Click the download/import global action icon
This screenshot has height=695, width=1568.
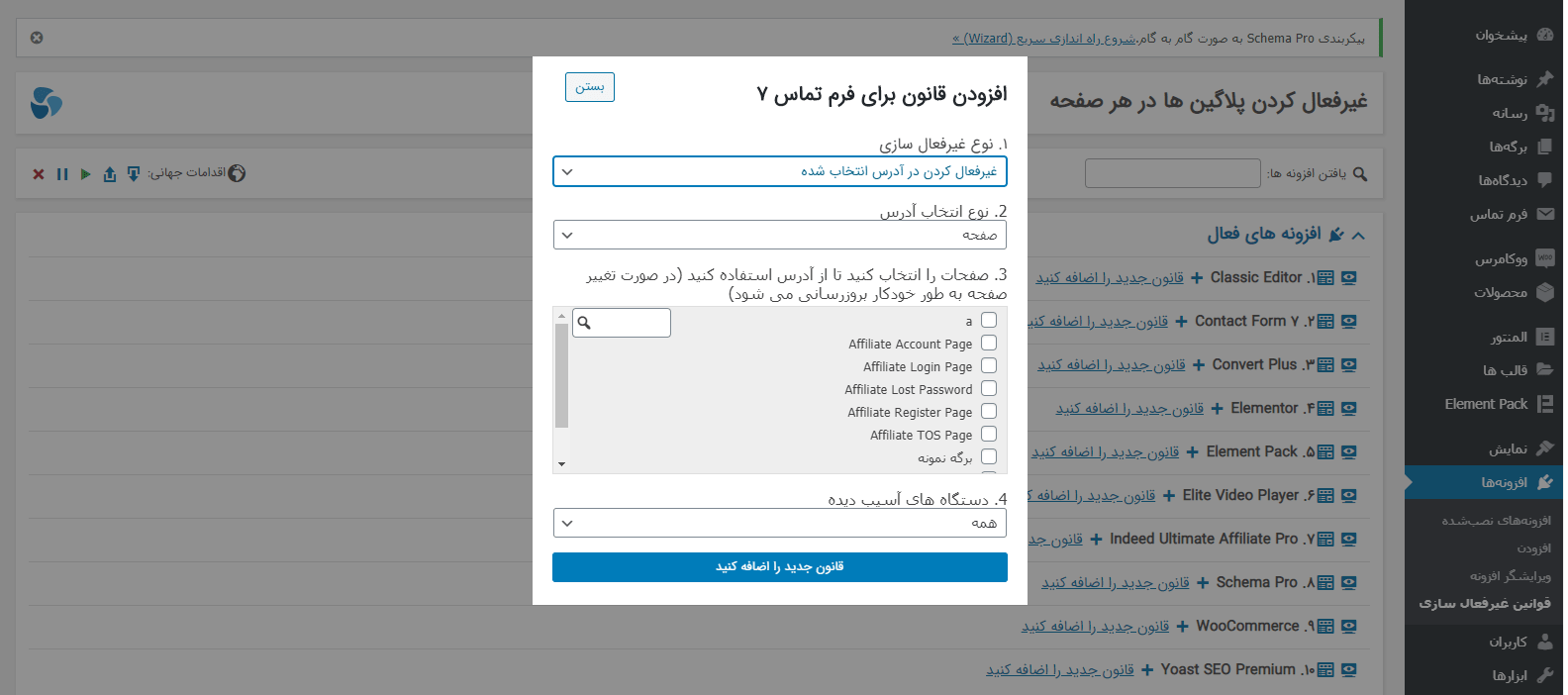click(x=134, y=174)
